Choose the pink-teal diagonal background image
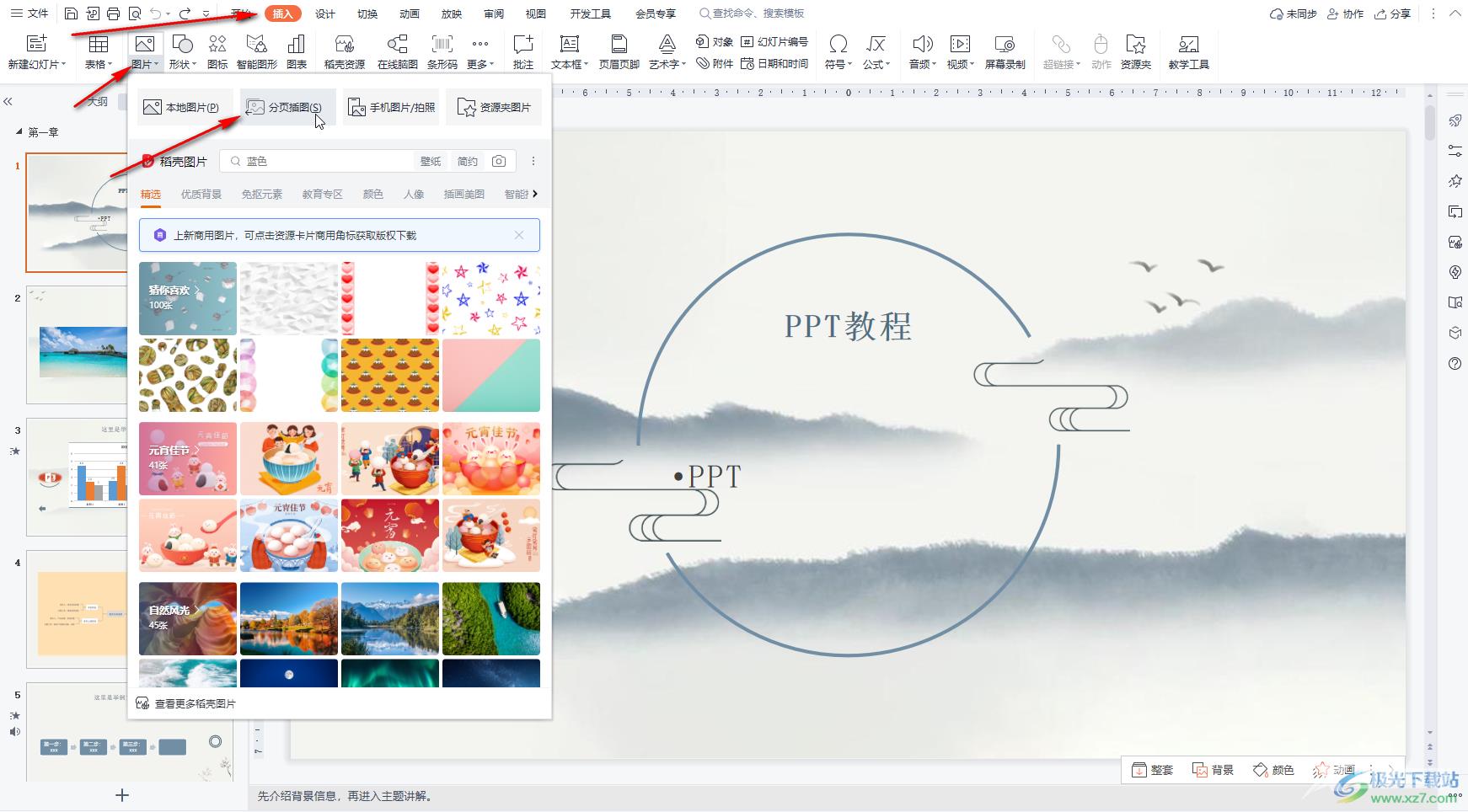Image resolution: width=1468 pixels, height=812 pixels. [491, 376]
